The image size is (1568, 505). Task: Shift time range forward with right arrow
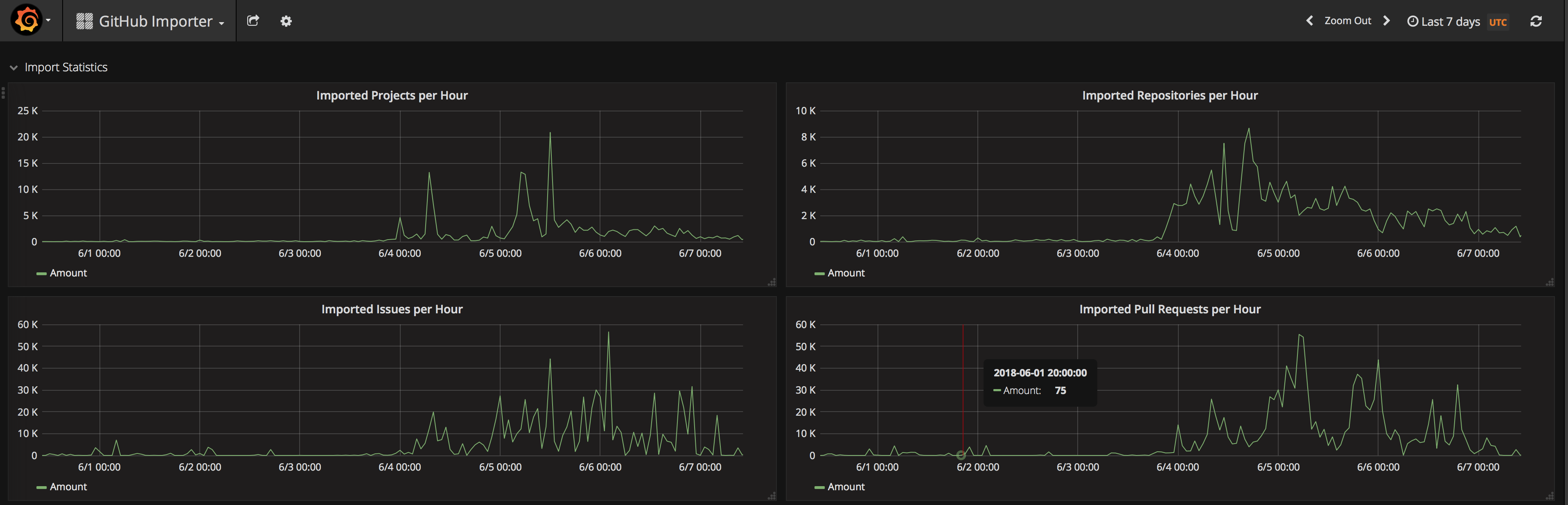coord(1387,21)
